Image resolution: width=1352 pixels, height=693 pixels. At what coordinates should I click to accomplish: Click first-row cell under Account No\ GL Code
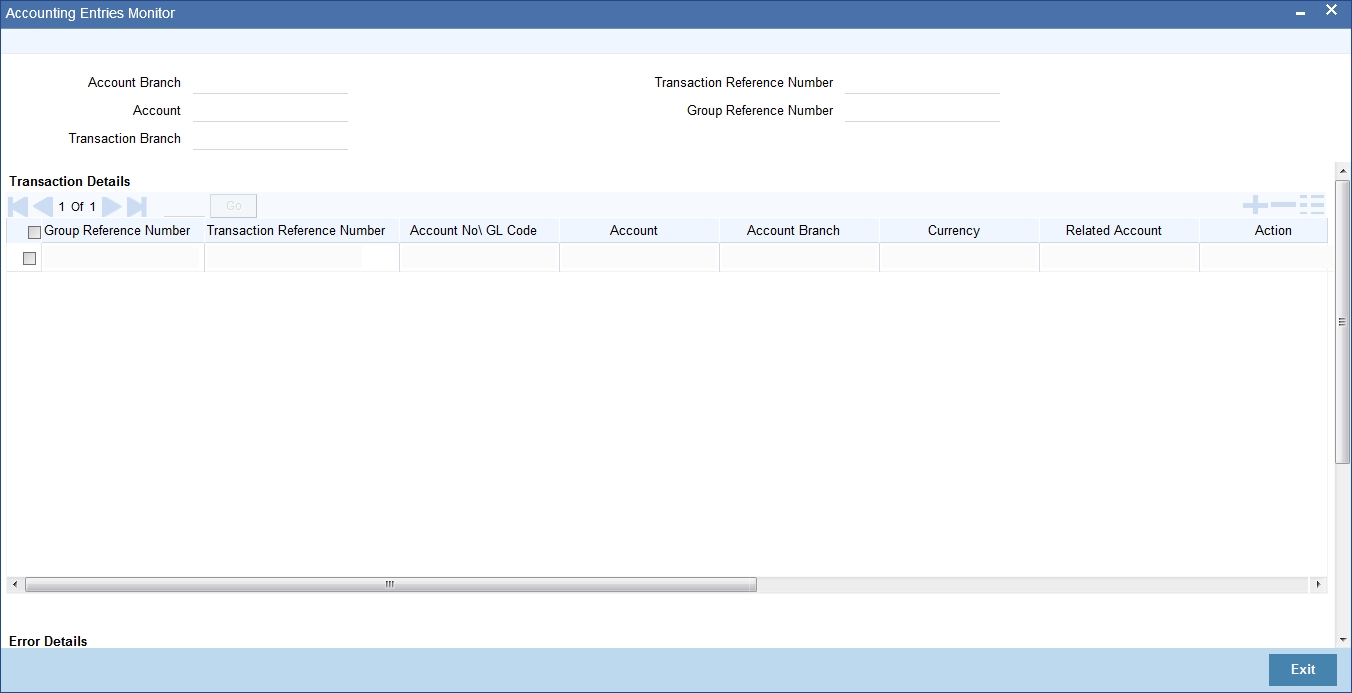coord(479,258)
